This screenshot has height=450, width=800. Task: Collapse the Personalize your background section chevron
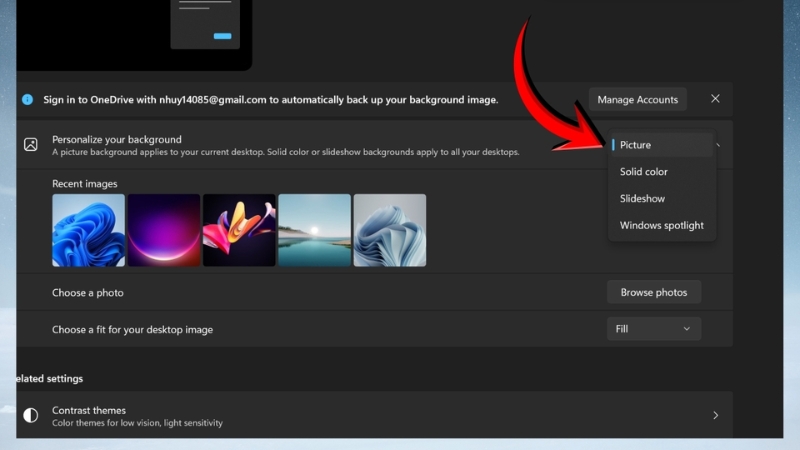click(x=719, y=145)
